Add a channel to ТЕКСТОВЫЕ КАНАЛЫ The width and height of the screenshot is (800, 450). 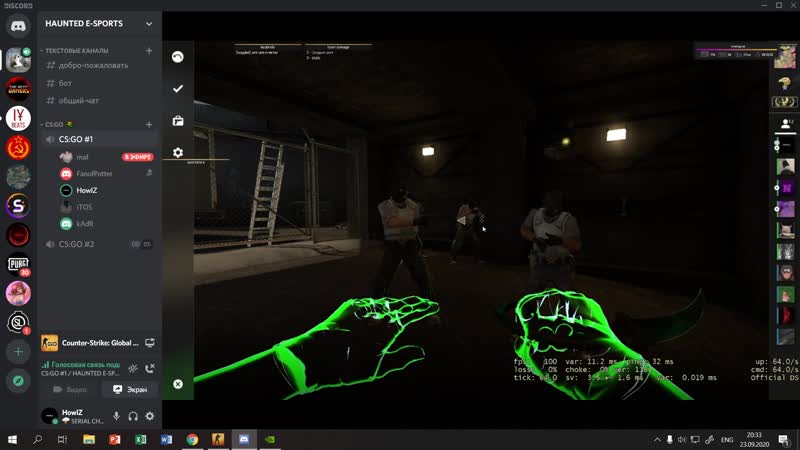pyautogui.click(x=149, y=51)
